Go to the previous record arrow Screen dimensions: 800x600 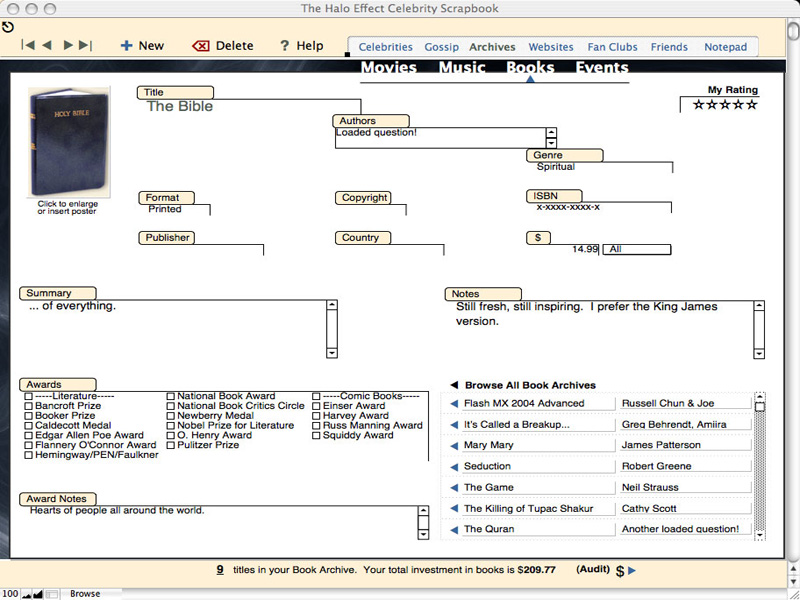[47, 45]
